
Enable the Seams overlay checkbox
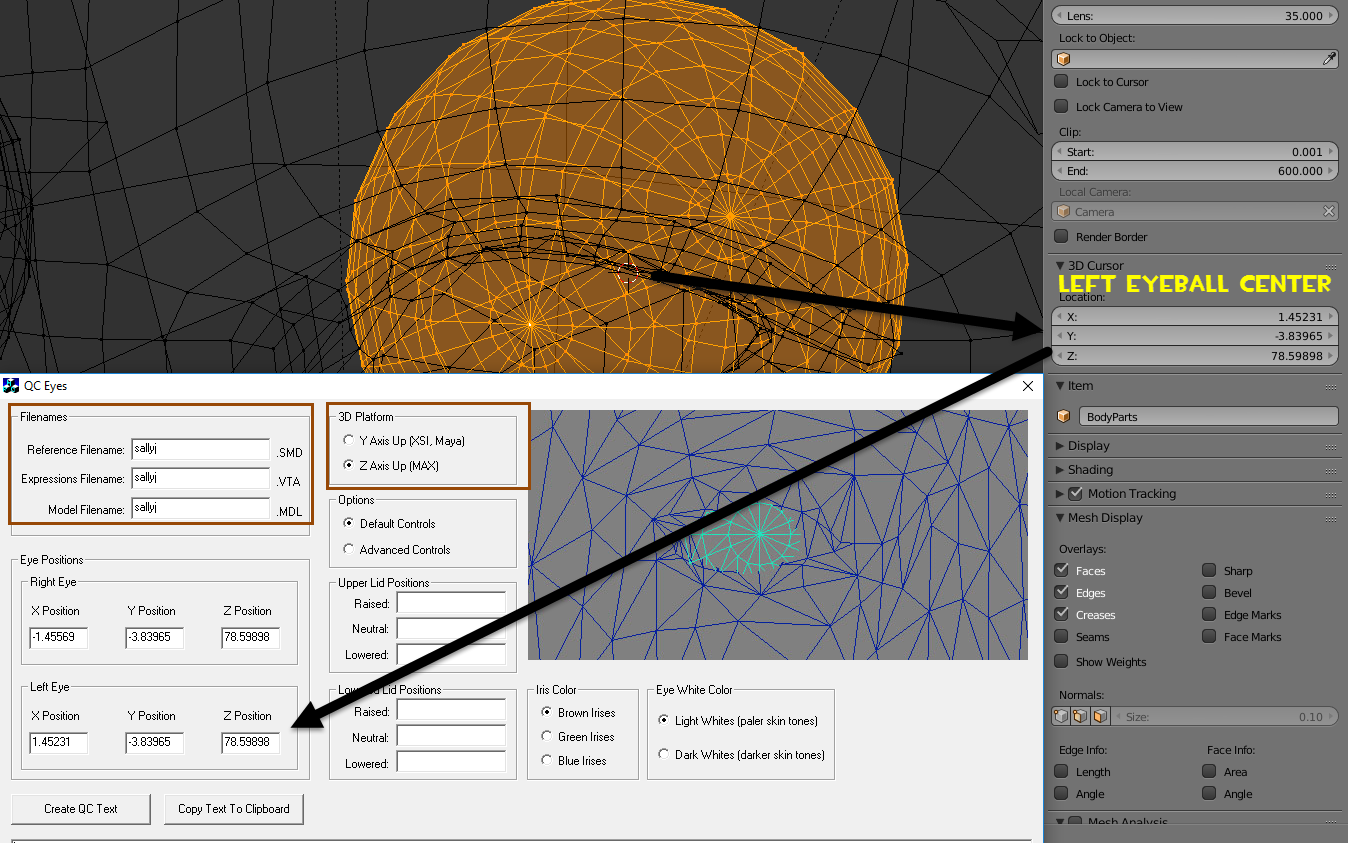click(1061, 637)
